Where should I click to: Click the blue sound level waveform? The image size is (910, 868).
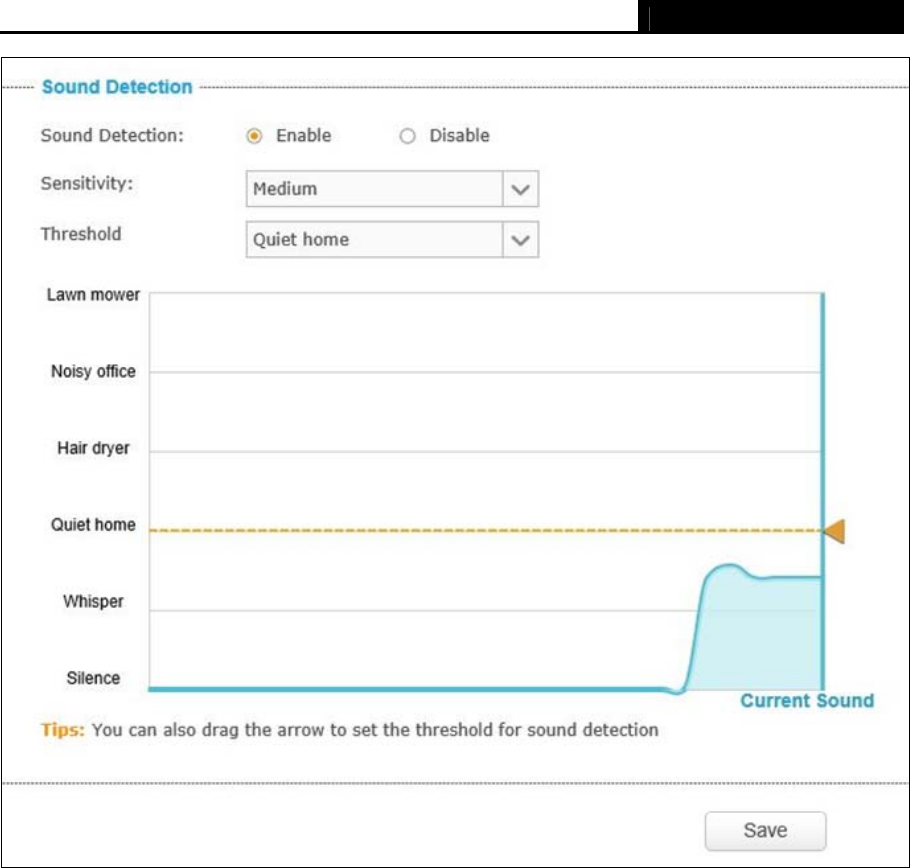760,630
